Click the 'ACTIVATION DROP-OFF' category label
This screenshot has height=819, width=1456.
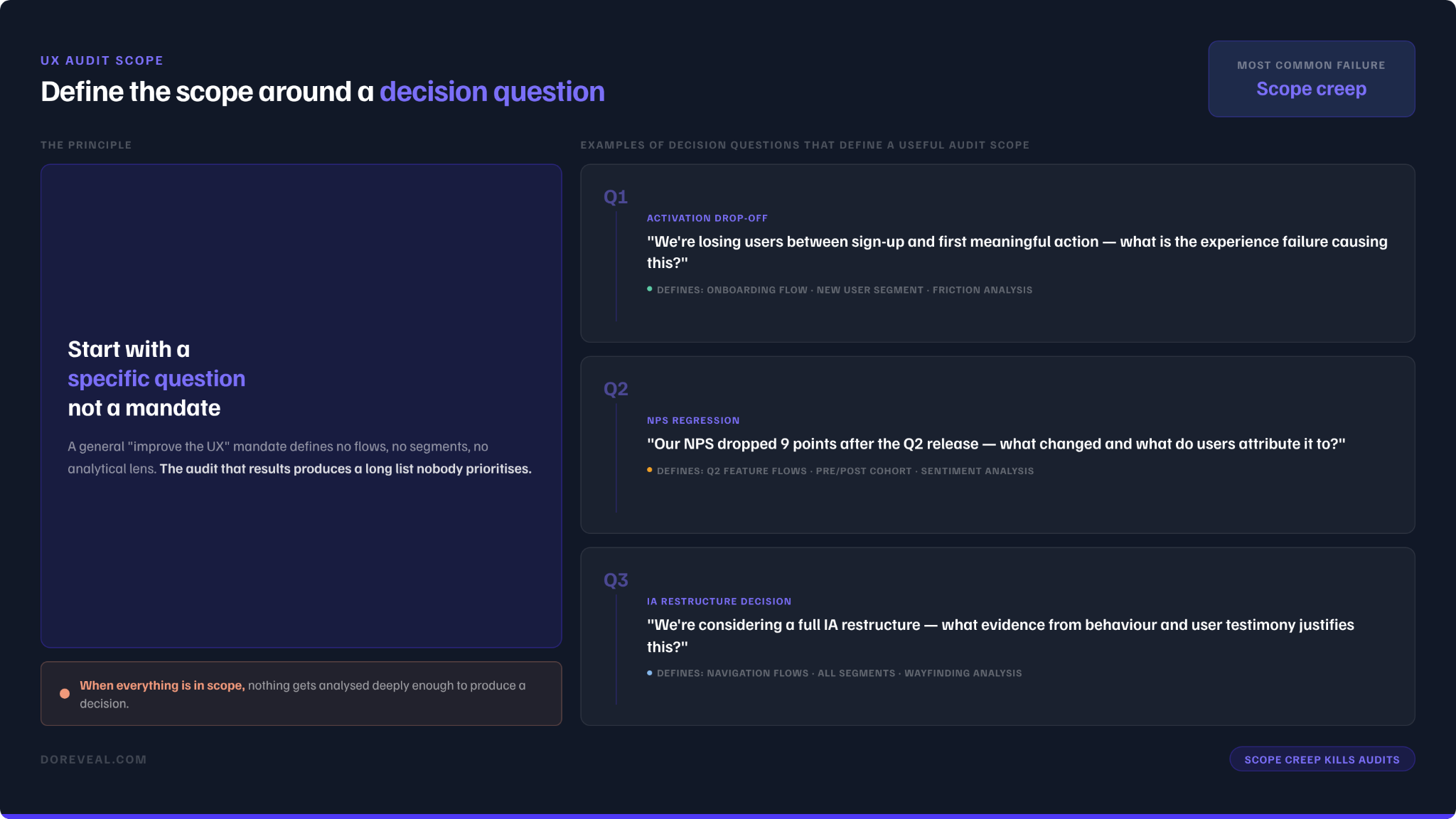pyautogui.click(x=707, y=218)
